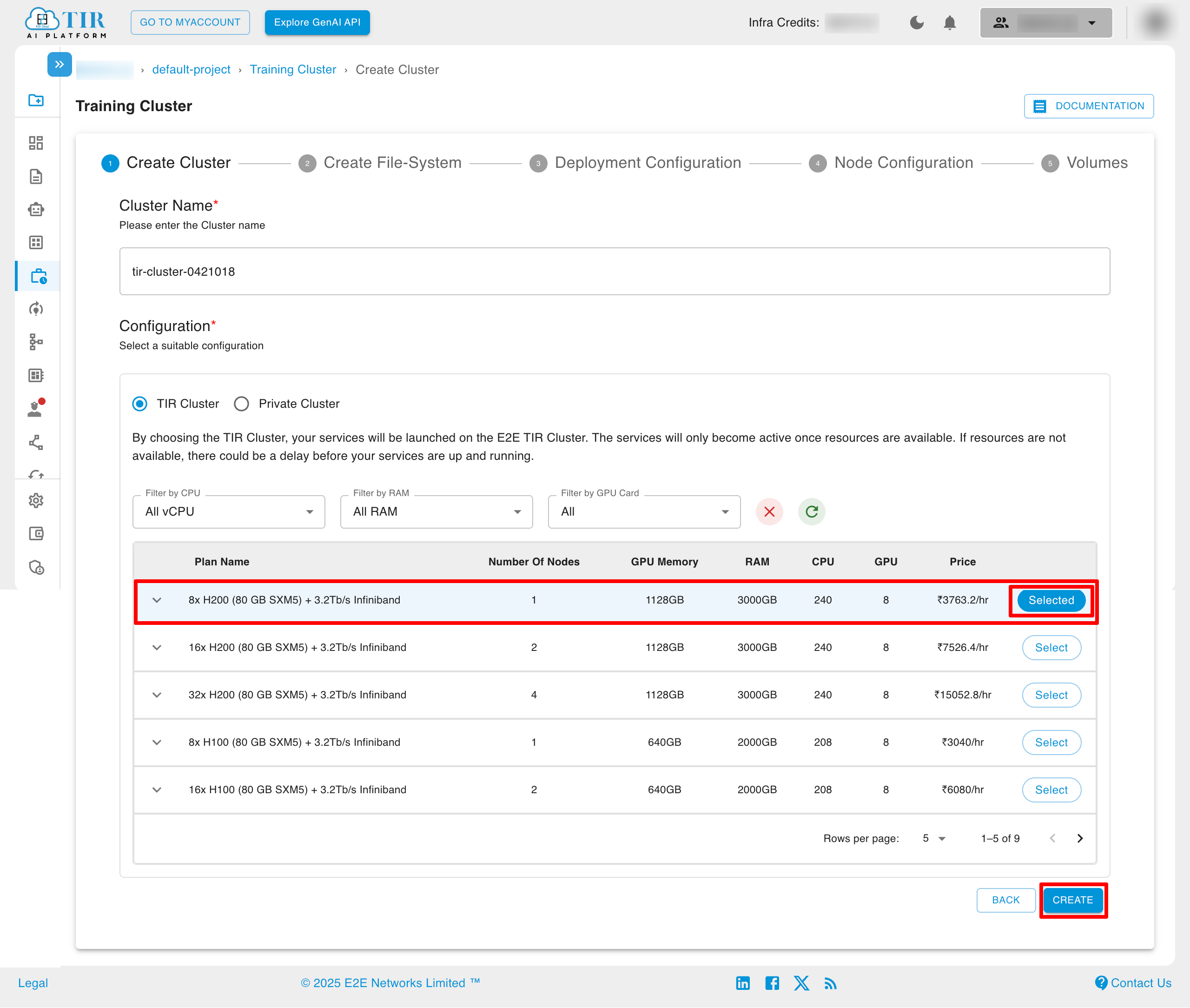
Task: Open the lightbulb refresh sidebar icon
Action: [36, 309]
